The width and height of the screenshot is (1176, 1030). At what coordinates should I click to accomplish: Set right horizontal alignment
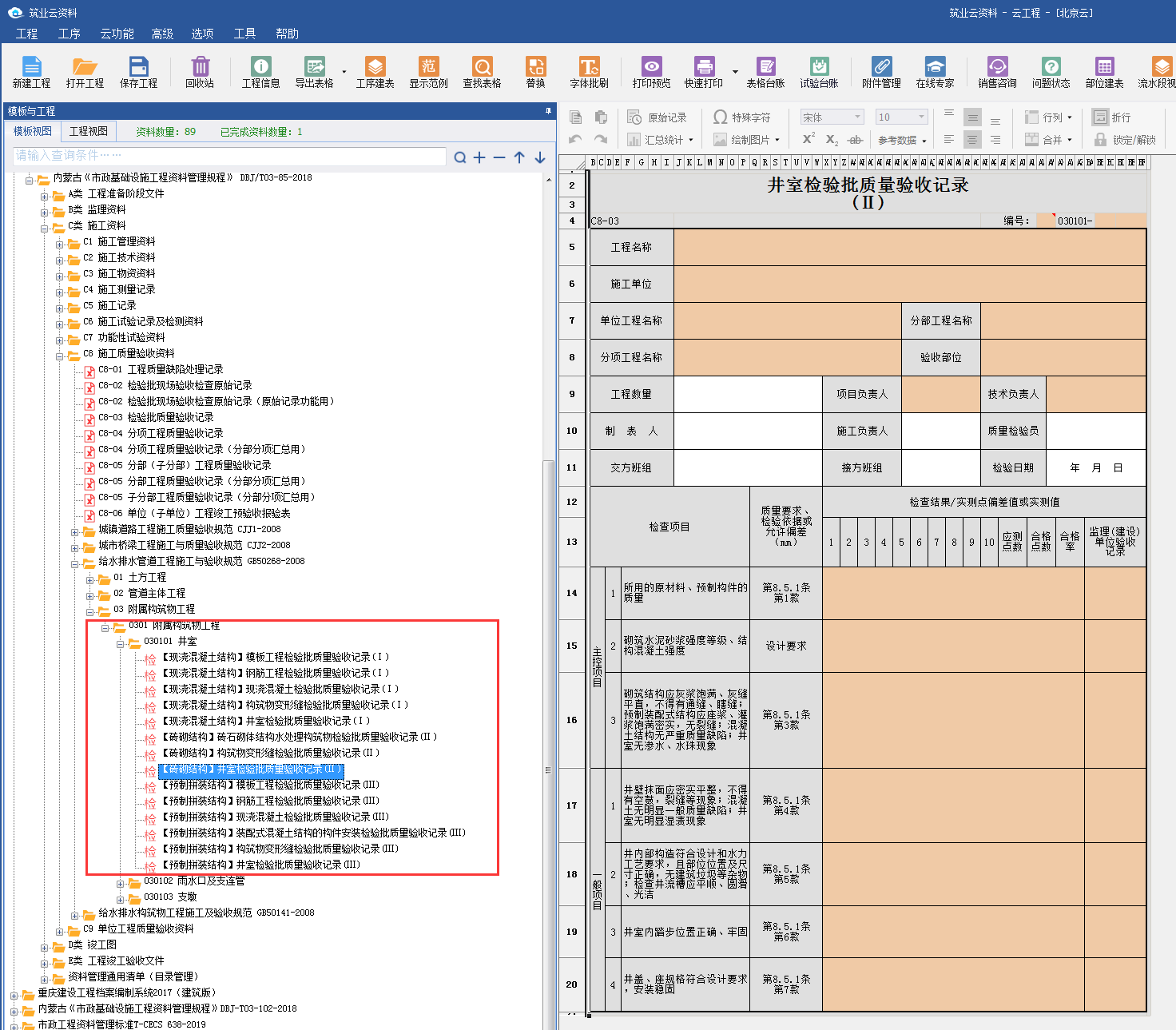[x=995, y=140]
